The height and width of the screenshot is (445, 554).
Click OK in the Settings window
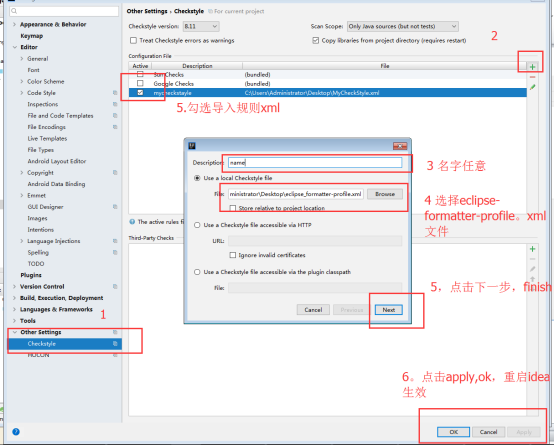click(x=454, y=432)
